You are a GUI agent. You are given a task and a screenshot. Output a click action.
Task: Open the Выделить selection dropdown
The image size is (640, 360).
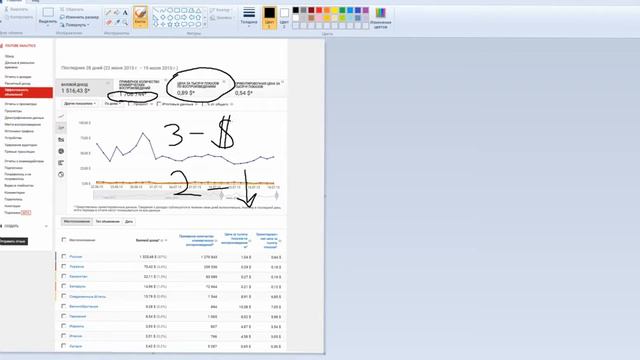(x=48, y=18)
